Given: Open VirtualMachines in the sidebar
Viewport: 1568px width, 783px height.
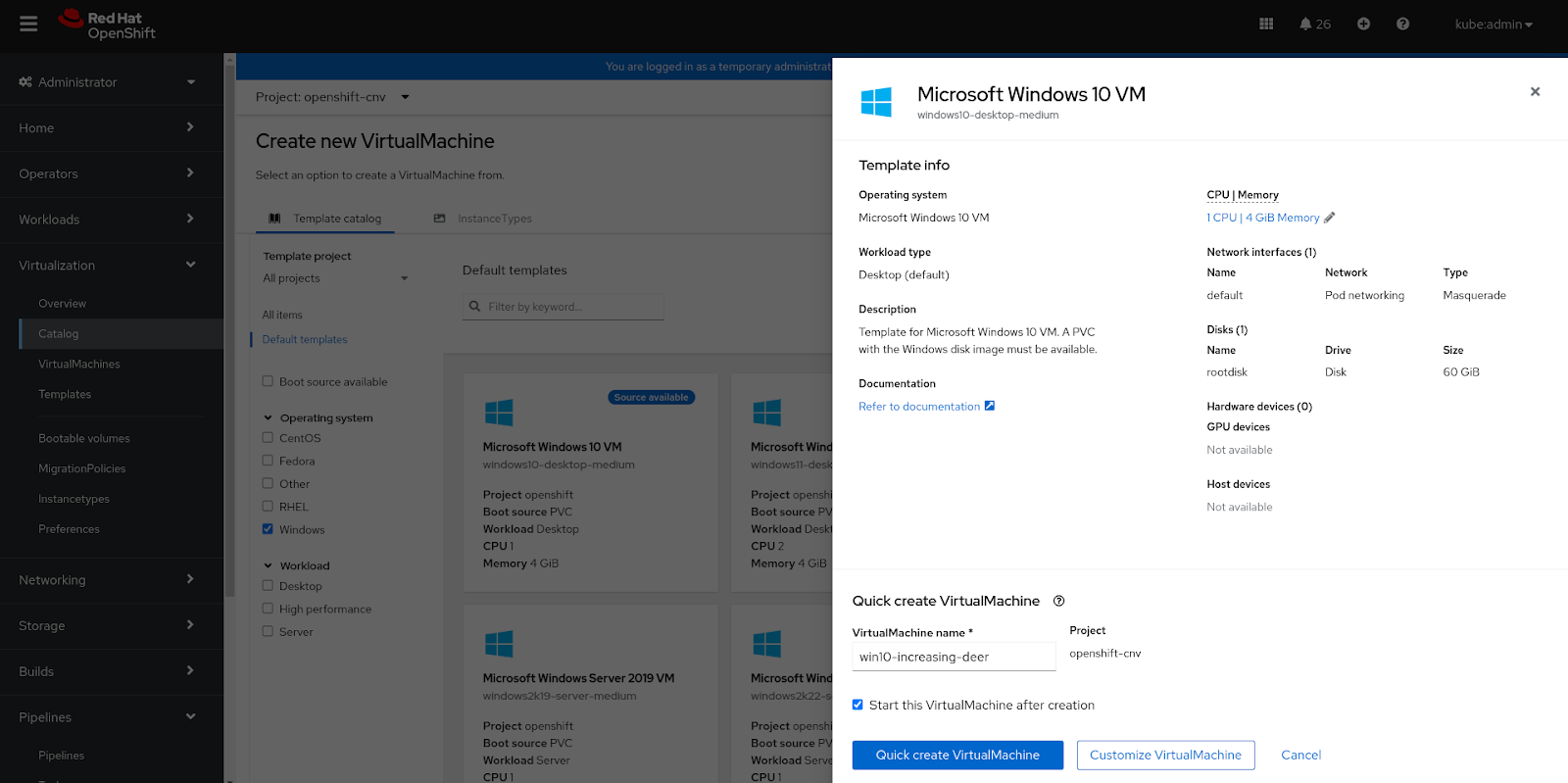Looking at the screenshot, I should 79,364.
